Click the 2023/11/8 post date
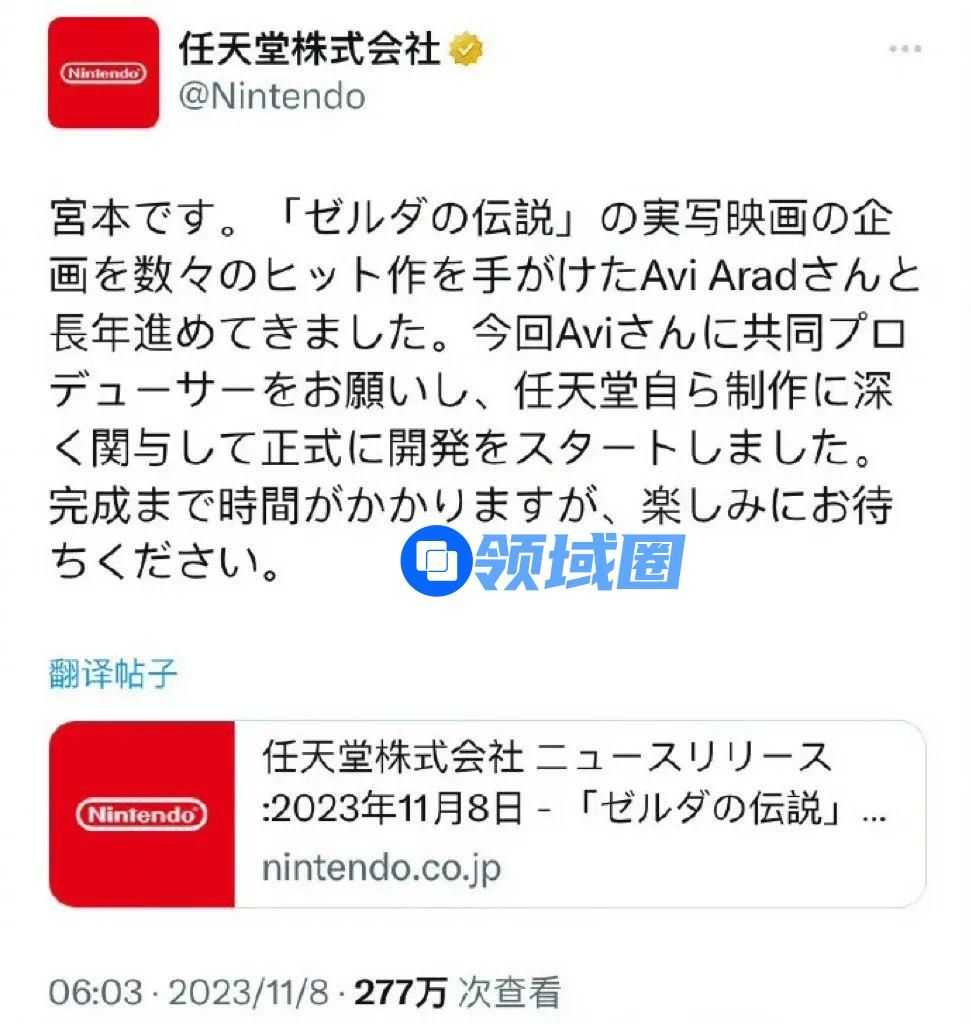The image size is (971, 1024). point(248,993)
